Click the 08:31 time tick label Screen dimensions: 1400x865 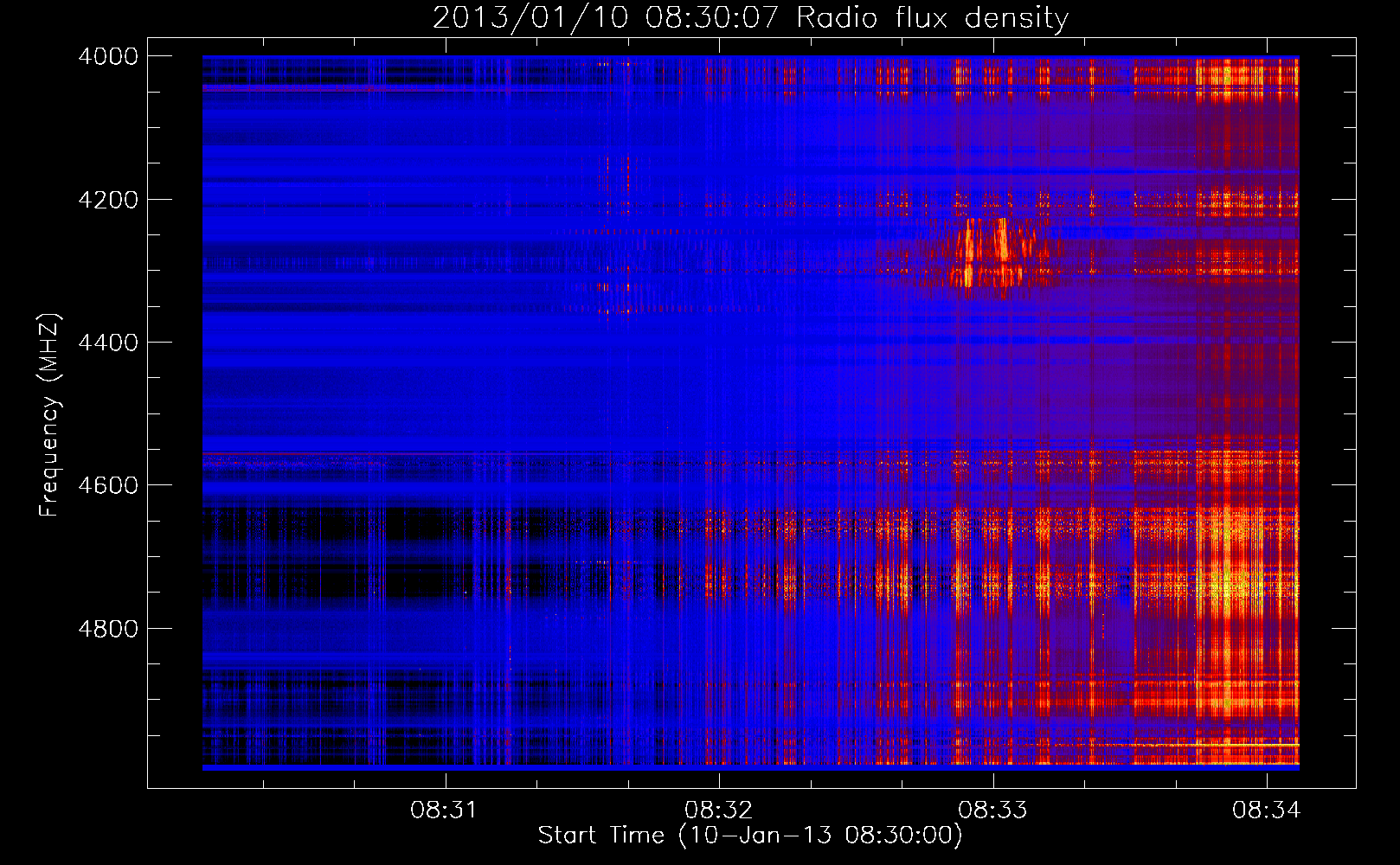[444, 811]
